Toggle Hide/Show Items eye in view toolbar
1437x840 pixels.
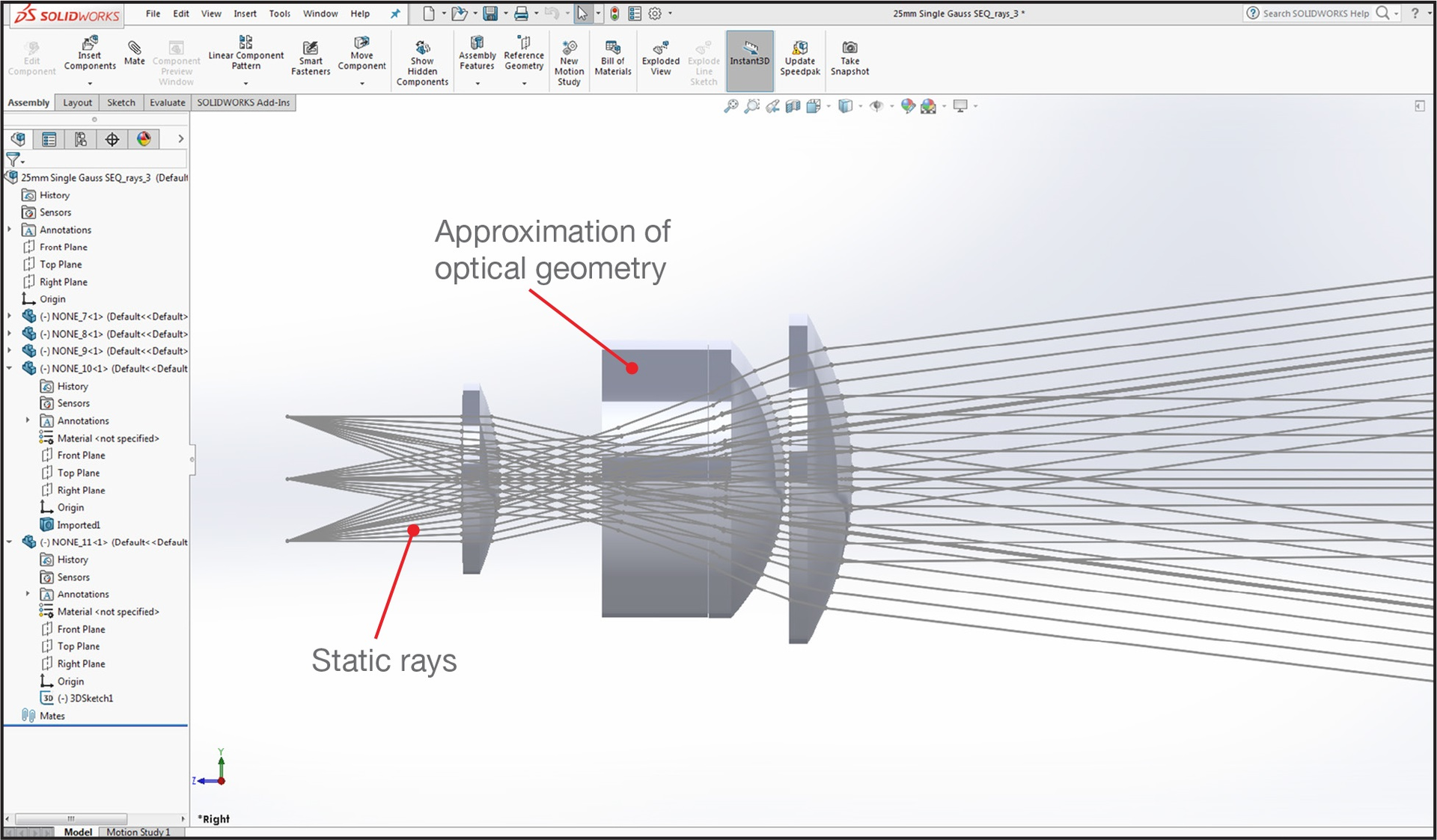pos(876,105)
